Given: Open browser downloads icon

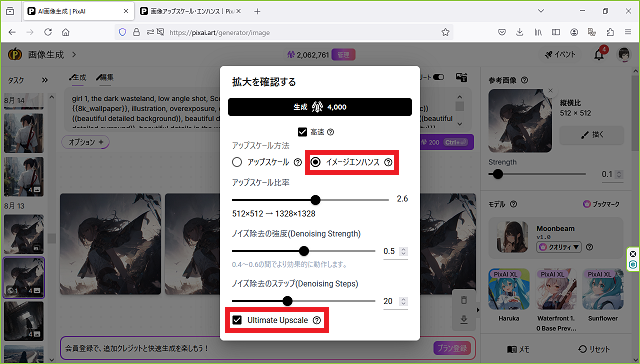Looking at the screenshot, I should pyautogui.click(x=519, y=32).
